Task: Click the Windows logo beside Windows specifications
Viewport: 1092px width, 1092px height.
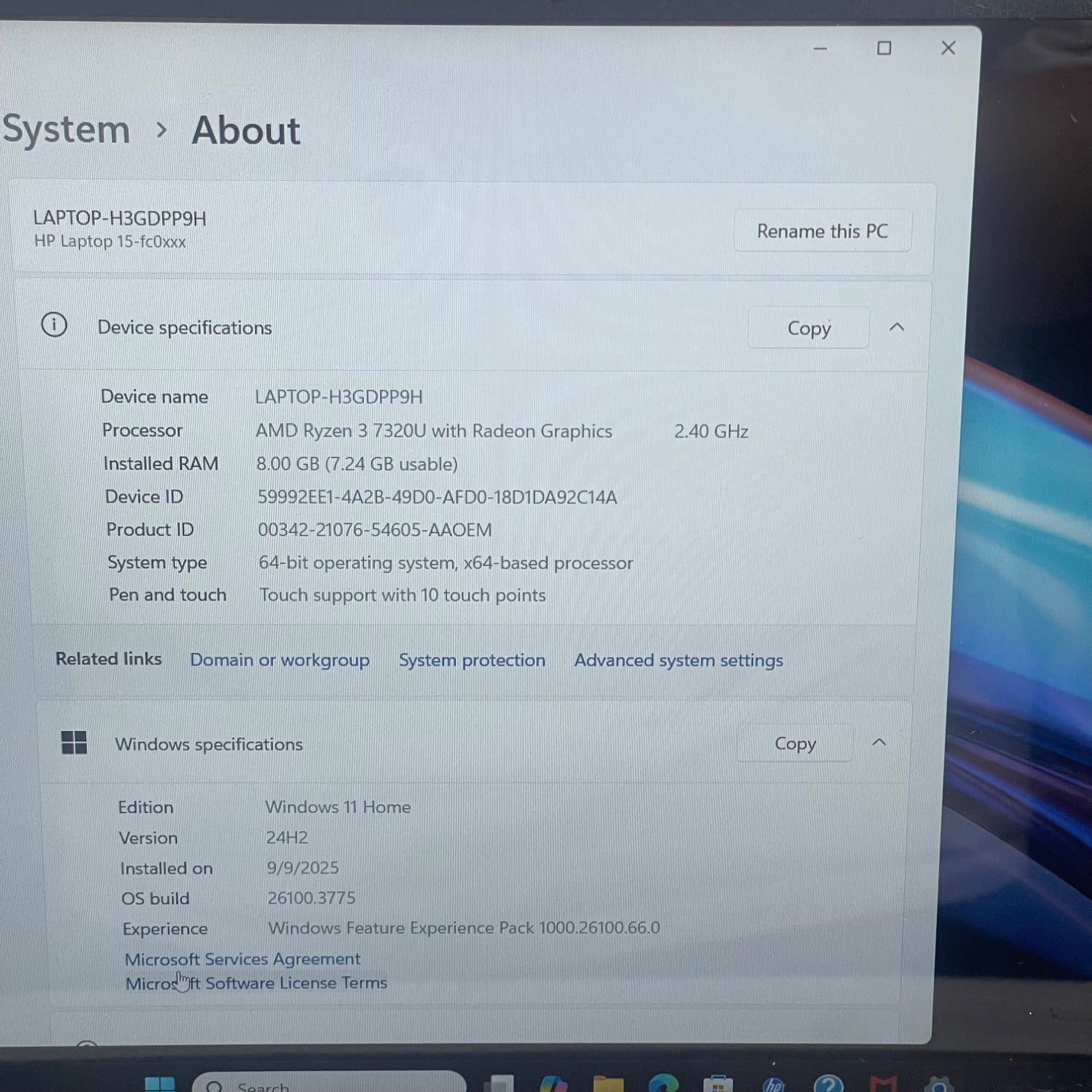Action: 74,743
